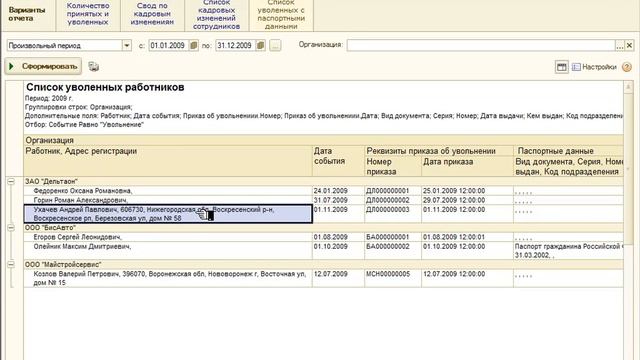Click the end date field 31.12.2009
640x360 pixels.
click(x=235, y=45)
